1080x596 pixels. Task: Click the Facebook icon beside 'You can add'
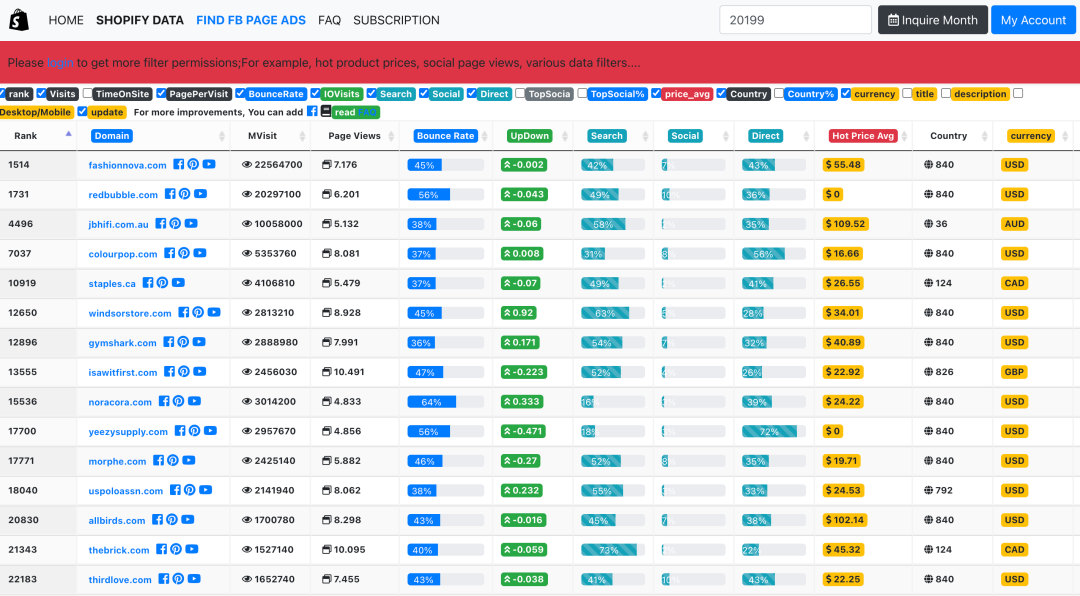312,111
